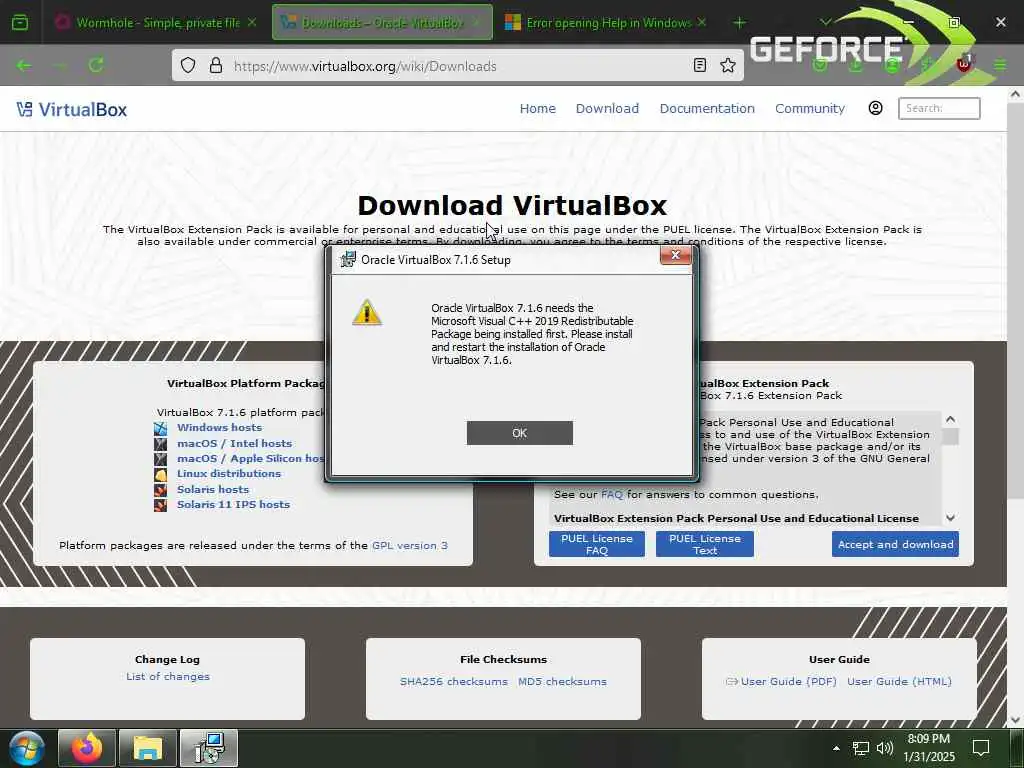
Task: Open the Documentation nav link
Action: [707, 108]
